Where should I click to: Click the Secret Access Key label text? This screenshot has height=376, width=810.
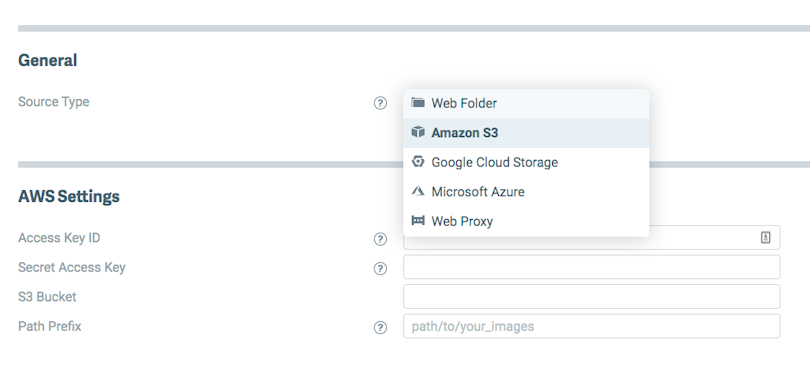click(x=72, y=268)
